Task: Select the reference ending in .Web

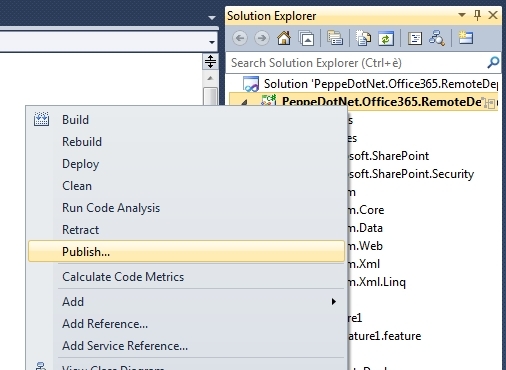Action: [x=365, y=246]
